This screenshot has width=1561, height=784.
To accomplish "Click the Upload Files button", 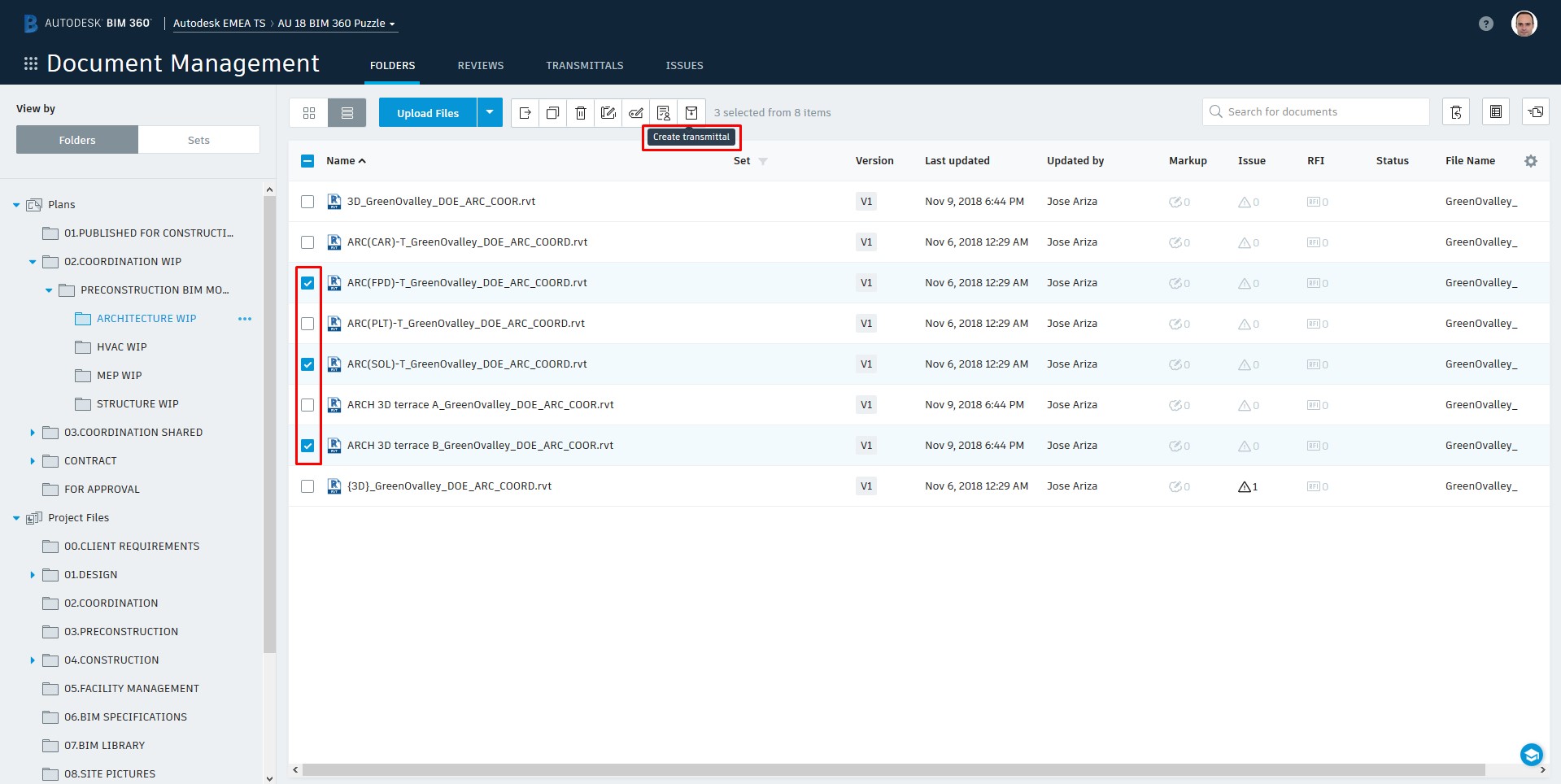I will coord(428,113).
